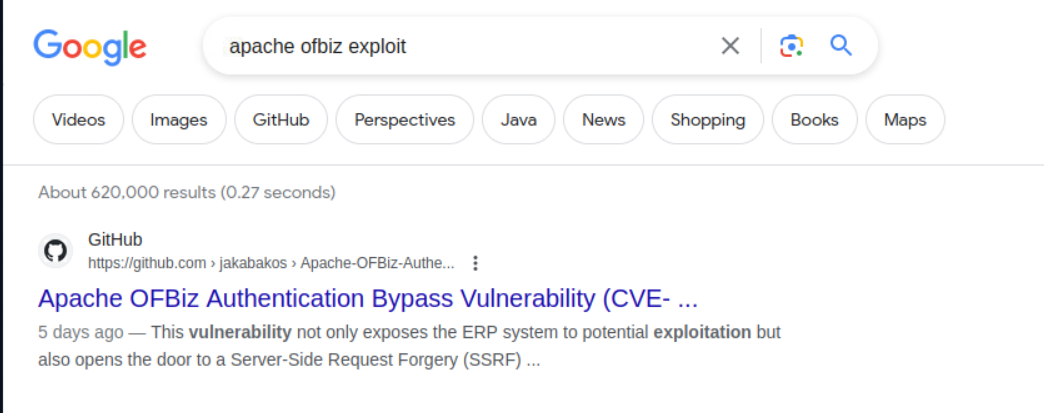Open the result's three-dot options menu
This screenshot has height=413, width=1044.
click(475, 263)
